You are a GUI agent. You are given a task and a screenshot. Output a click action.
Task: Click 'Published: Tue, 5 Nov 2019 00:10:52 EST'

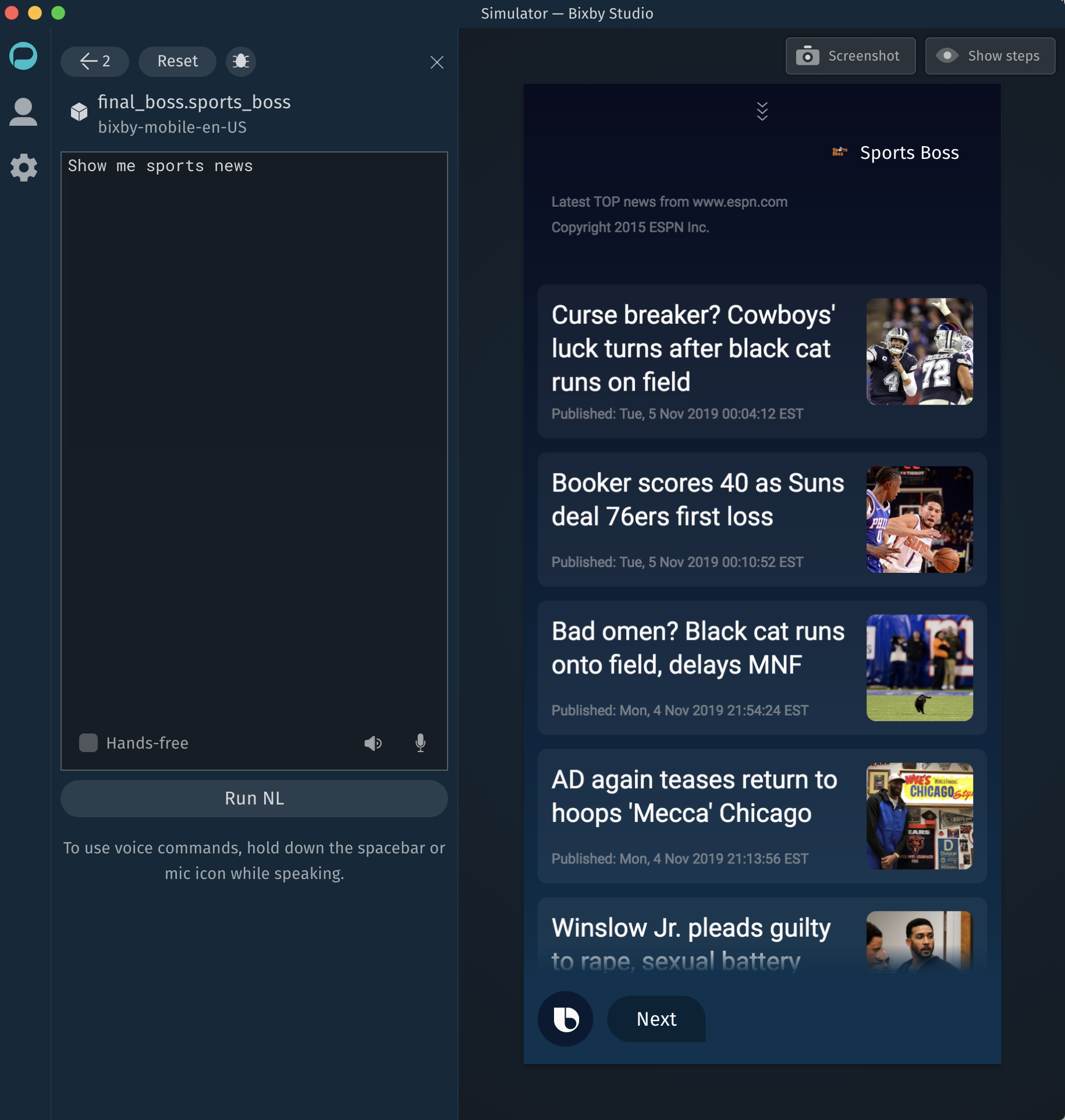tap(677, 562)
